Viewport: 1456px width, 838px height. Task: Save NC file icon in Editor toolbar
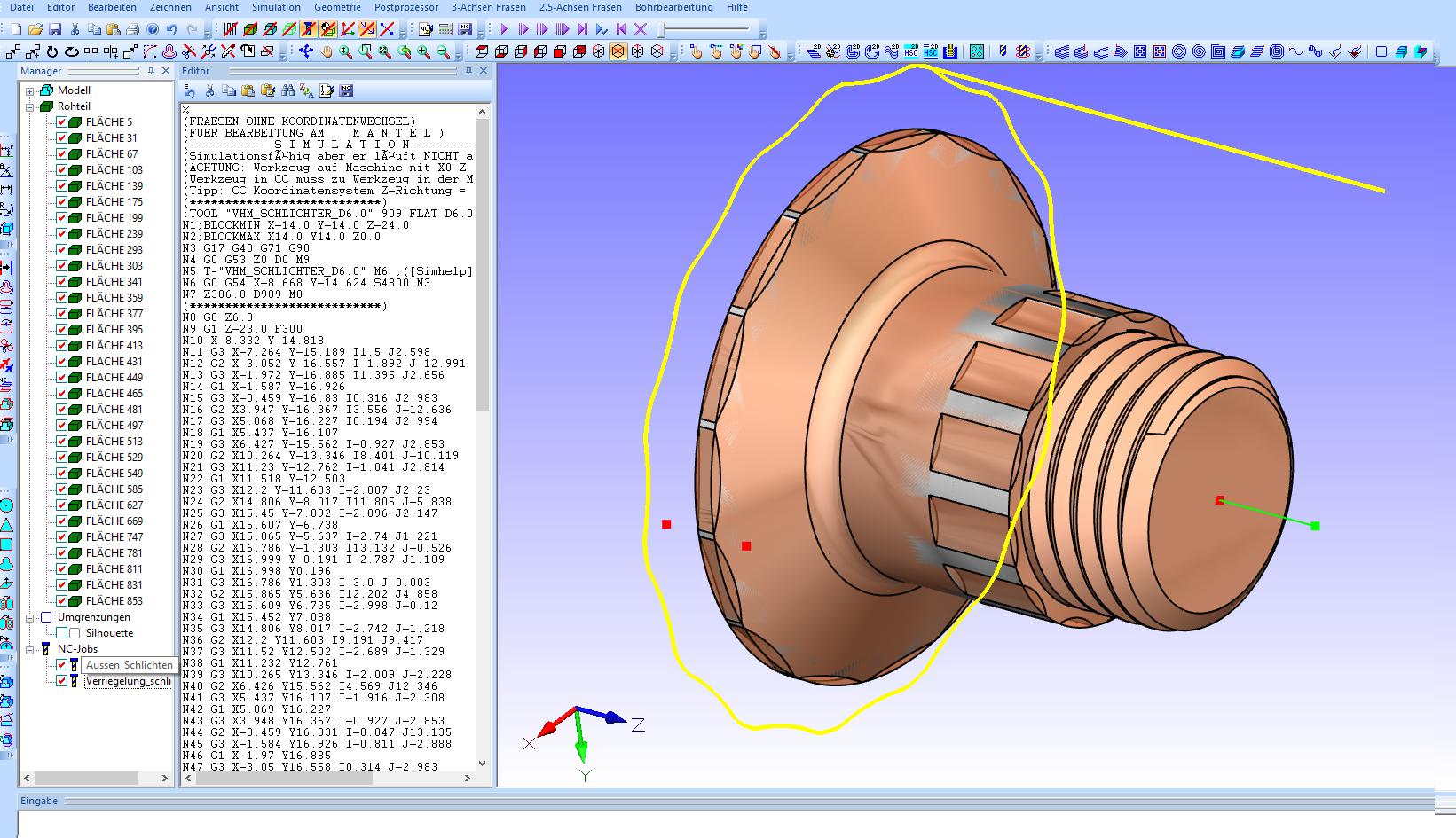coord(346,90)
